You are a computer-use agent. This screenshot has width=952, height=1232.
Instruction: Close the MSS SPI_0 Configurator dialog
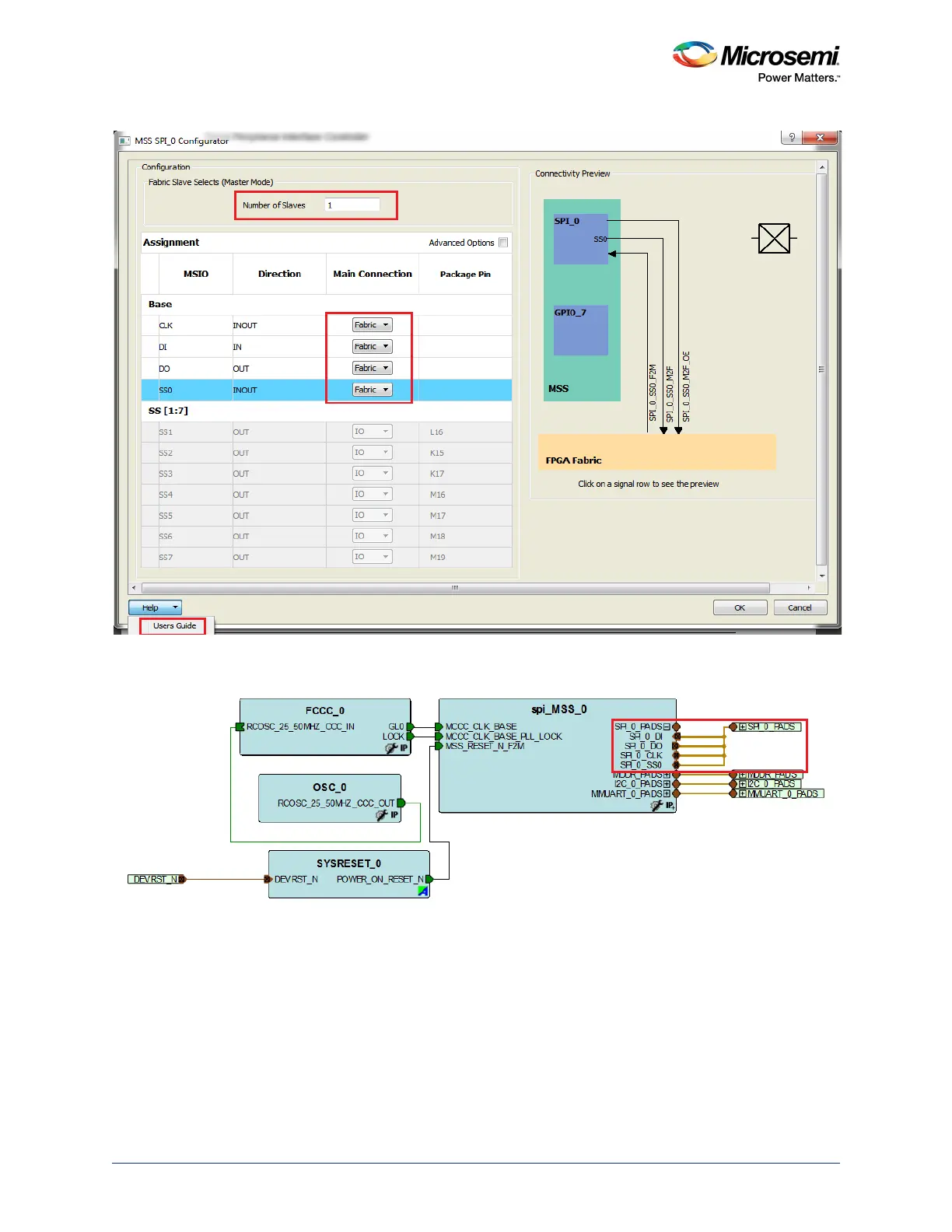[x=820, y=138]
